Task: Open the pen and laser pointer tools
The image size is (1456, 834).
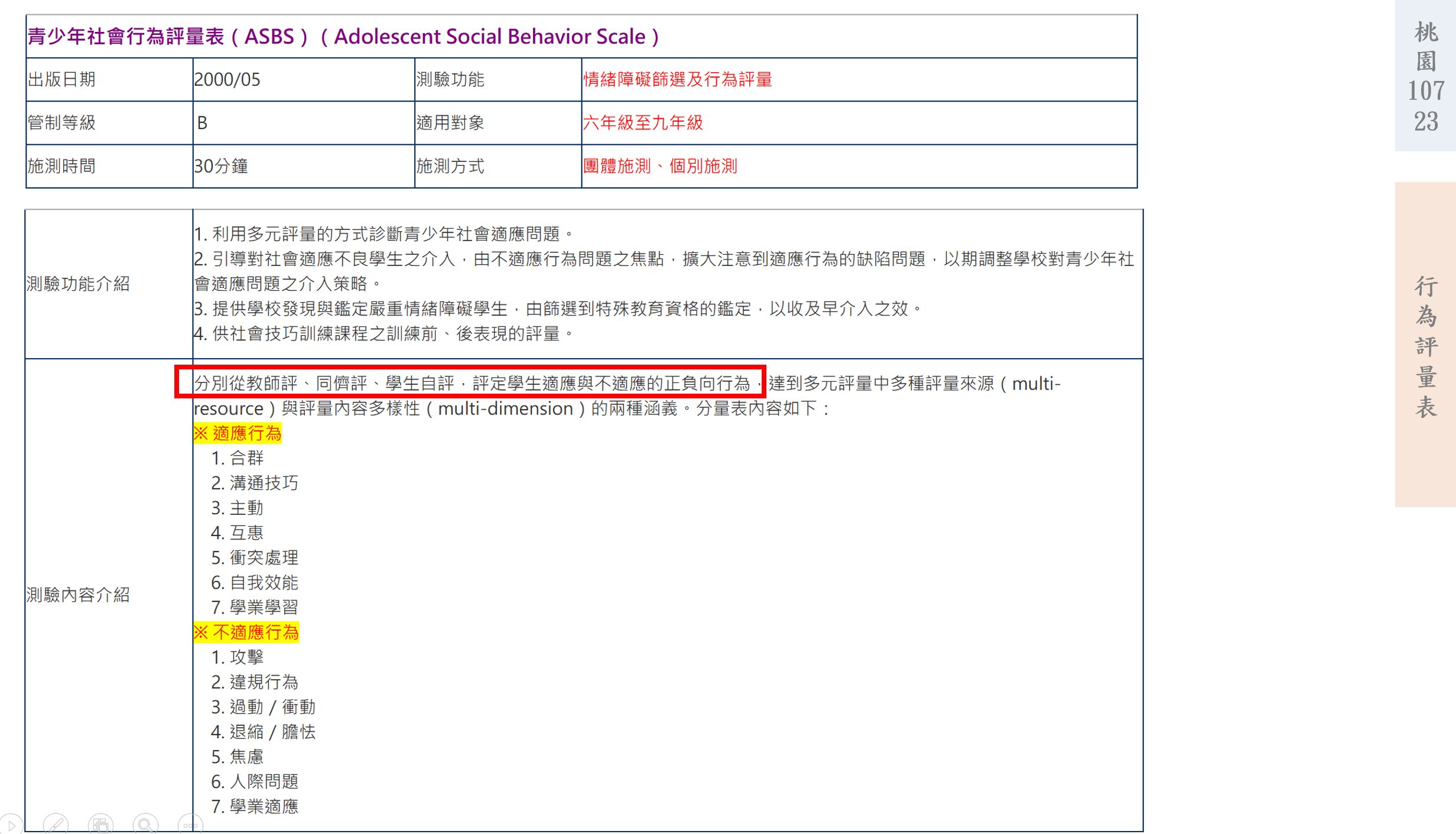Action: point(56,825)
